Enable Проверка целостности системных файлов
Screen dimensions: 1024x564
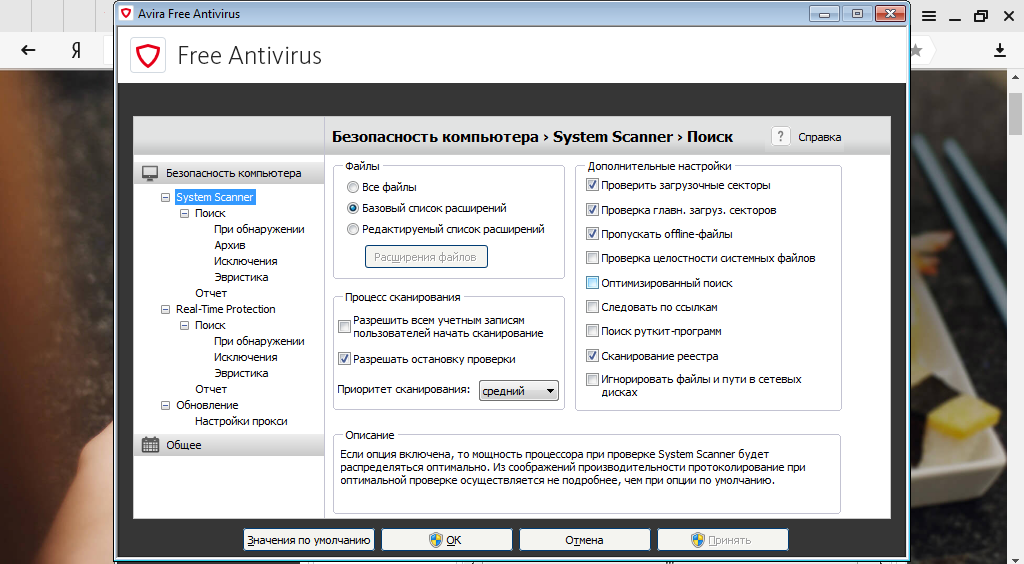click(x=592, y=258)
